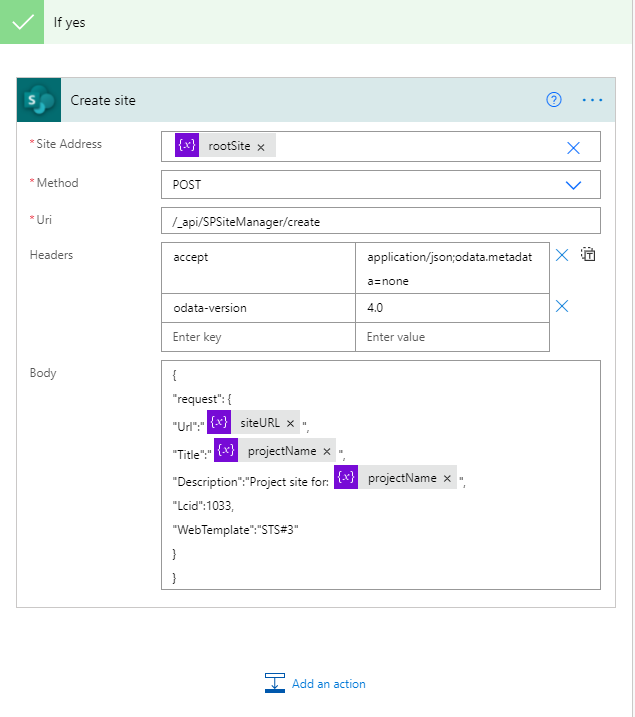Viewport: 635px width, 717px height.
Task: Edit the Uri input field
Action: click(380, 221)
